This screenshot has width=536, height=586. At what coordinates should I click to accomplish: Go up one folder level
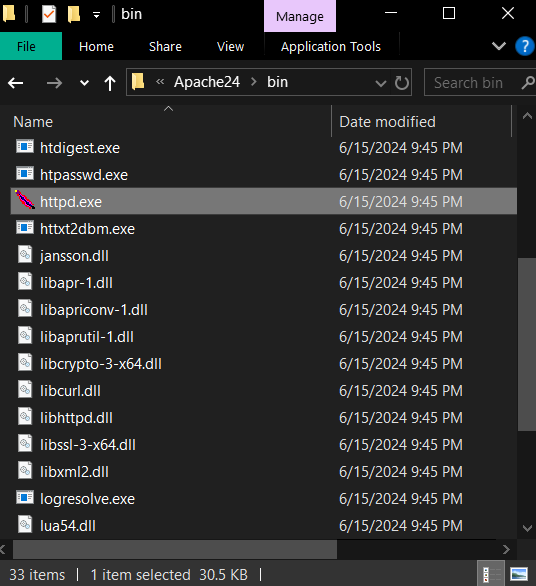[x=110, y=83]
